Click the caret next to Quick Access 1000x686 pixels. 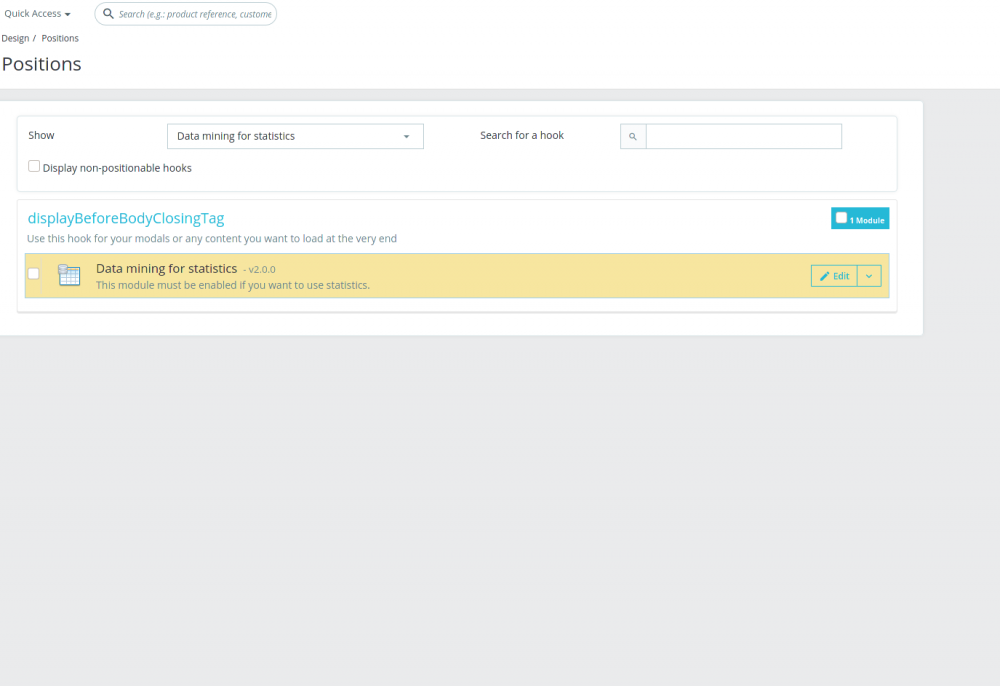[68, 13]
